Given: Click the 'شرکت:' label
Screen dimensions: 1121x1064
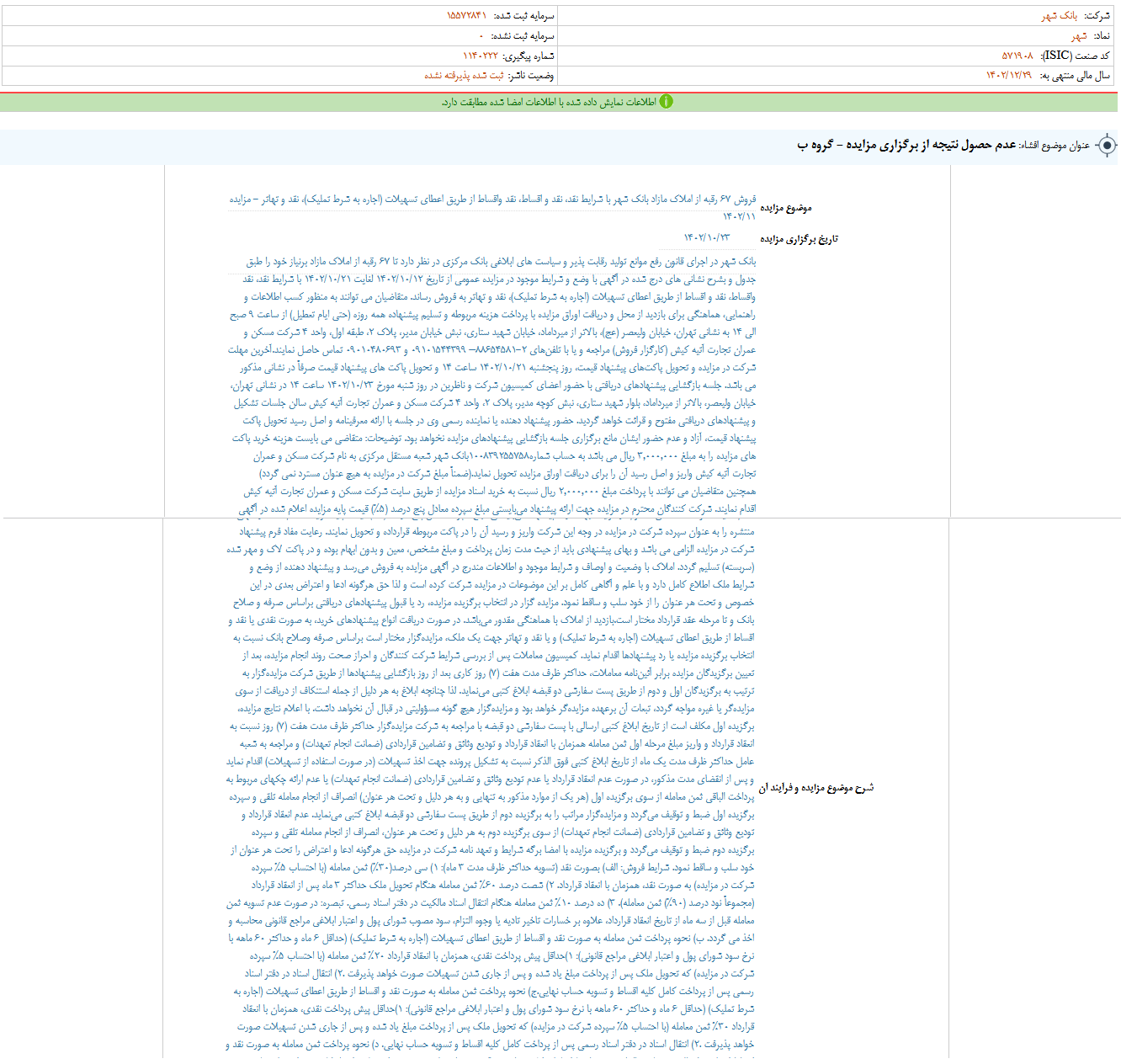Looking at the screenshot, I should pos(1097,16).
